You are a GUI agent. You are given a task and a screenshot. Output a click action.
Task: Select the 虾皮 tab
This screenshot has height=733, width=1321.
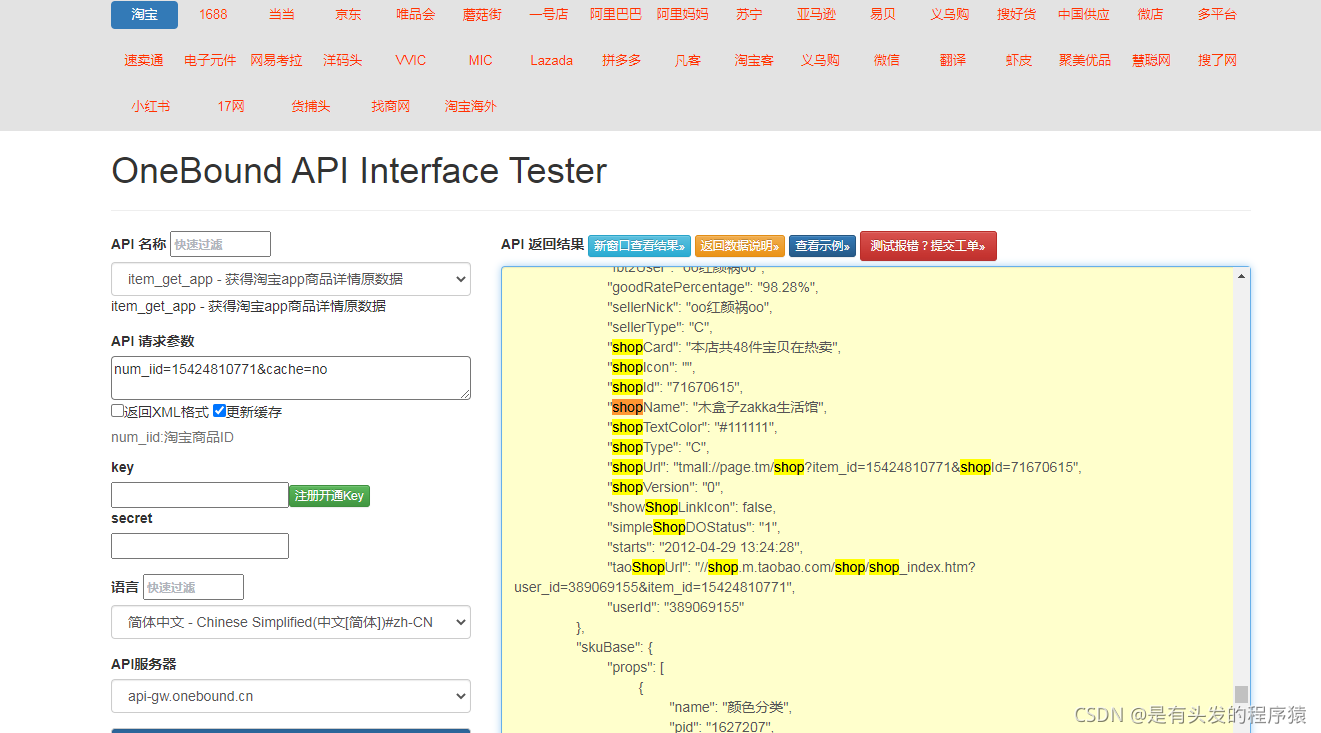pos(1019,60)
